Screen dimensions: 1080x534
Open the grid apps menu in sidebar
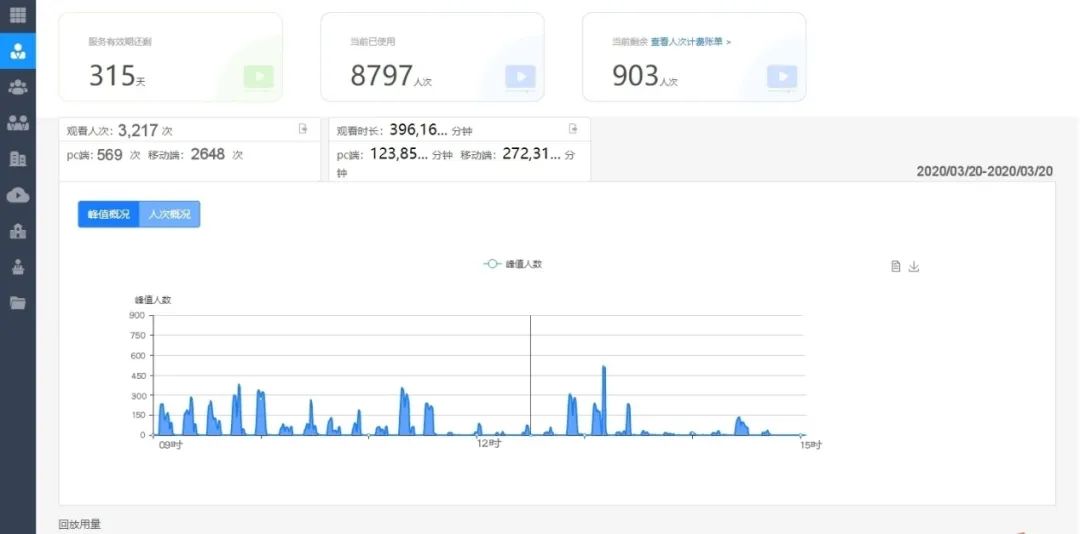18,14
